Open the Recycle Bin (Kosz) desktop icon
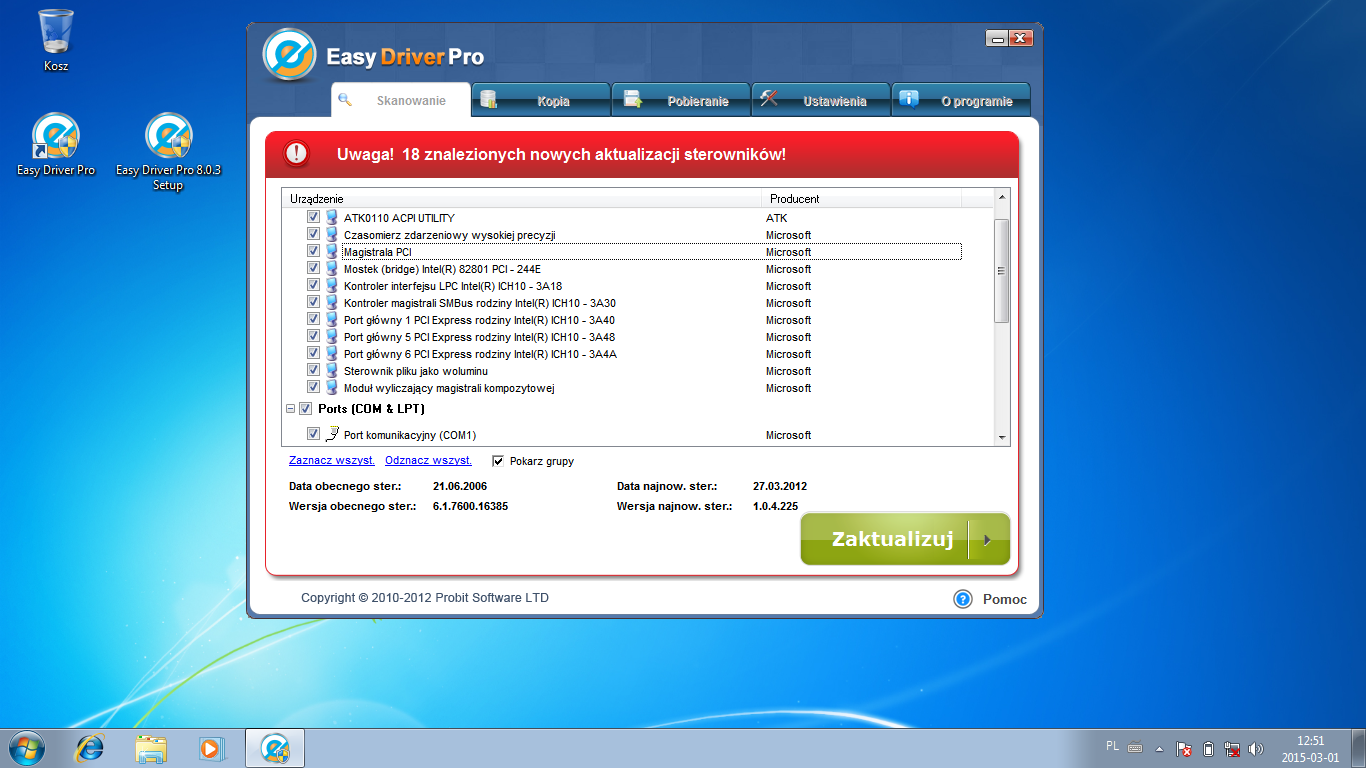 [x=56, y=40]
